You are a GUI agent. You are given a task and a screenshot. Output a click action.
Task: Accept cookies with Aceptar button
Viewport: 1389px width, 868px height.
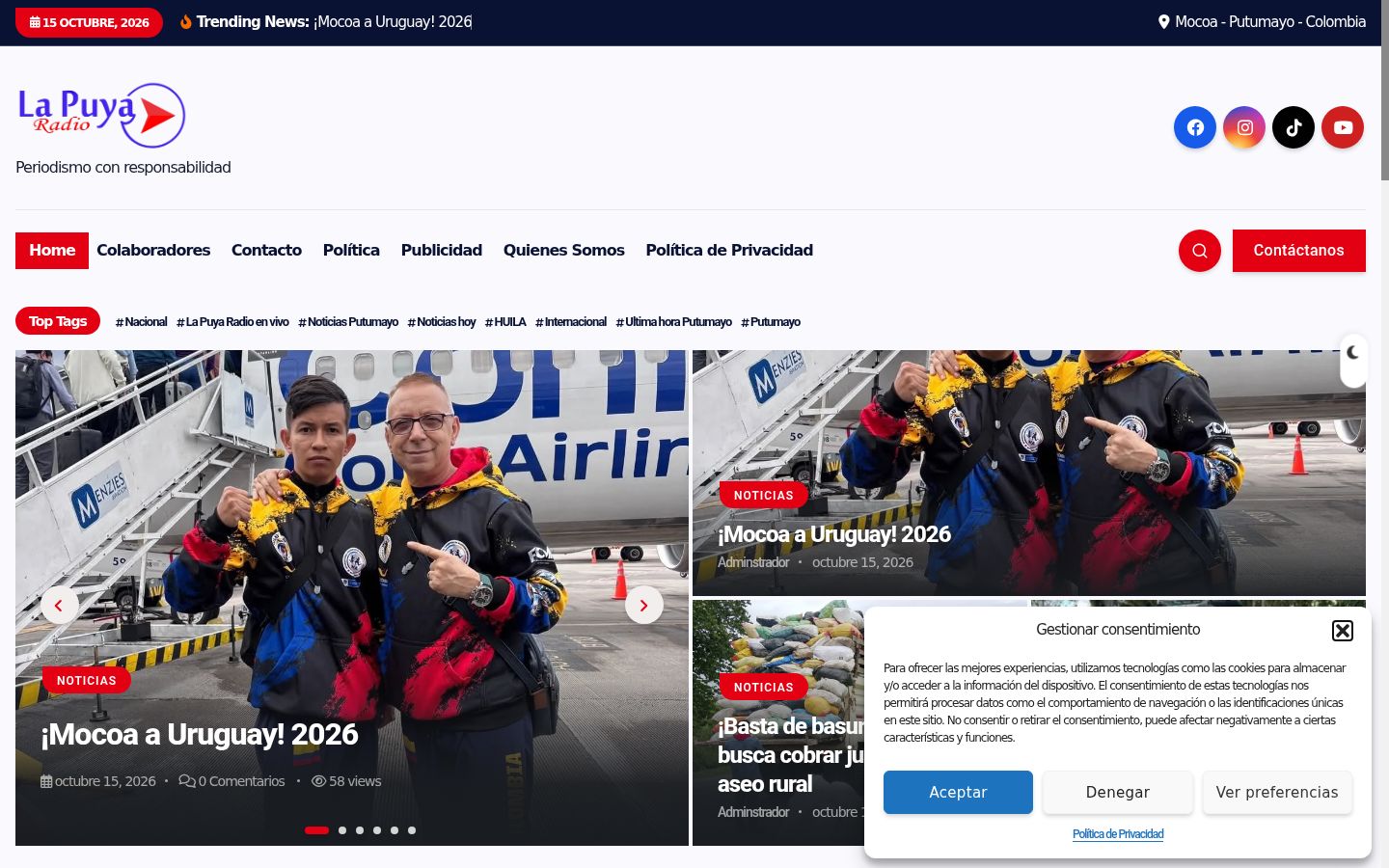pos(958,793)
